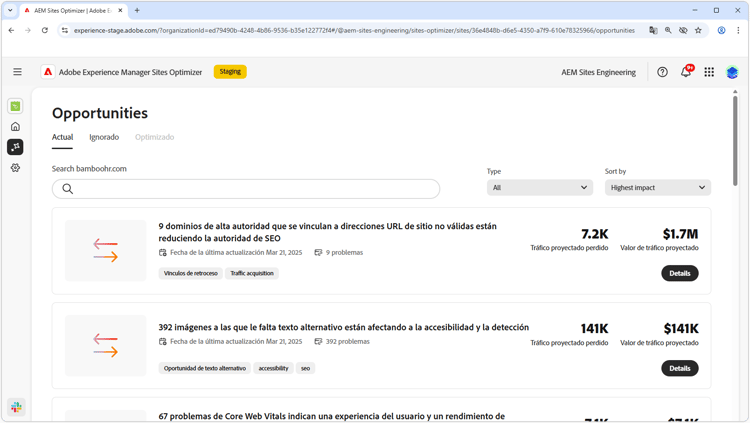The height and width of the screenshot is (423, 750).
Task: Click the 392 imágenes opportunity thumbnail
Action: tap(106, 345)
